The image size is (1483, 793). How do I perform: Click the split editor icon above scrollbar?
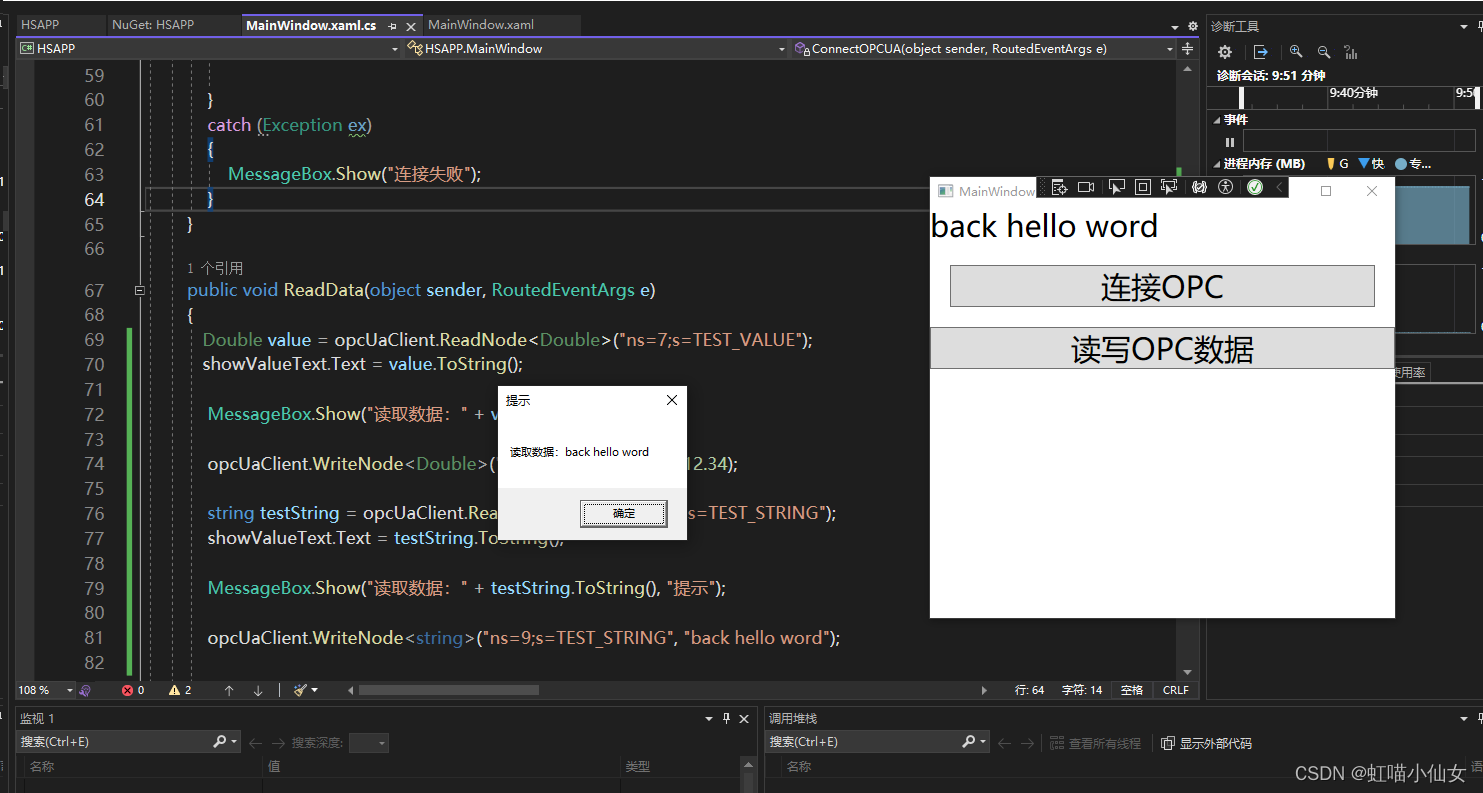coord(1187,48)
